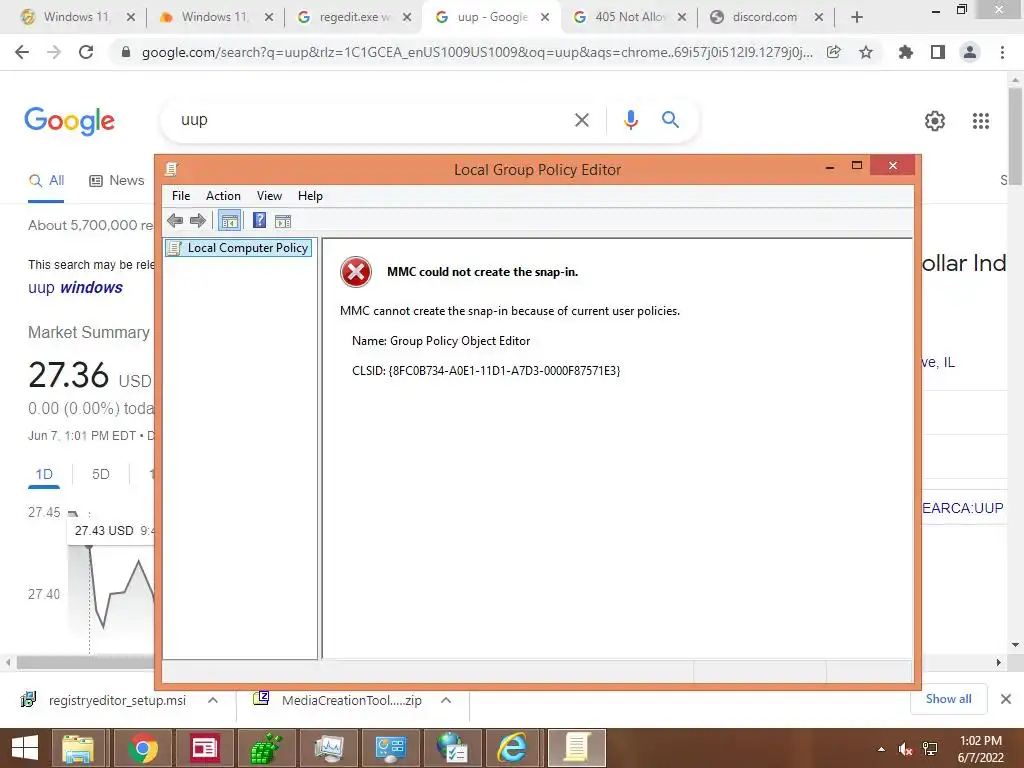
Task: Open Chrome side panel icon
Action: (938, 52)
